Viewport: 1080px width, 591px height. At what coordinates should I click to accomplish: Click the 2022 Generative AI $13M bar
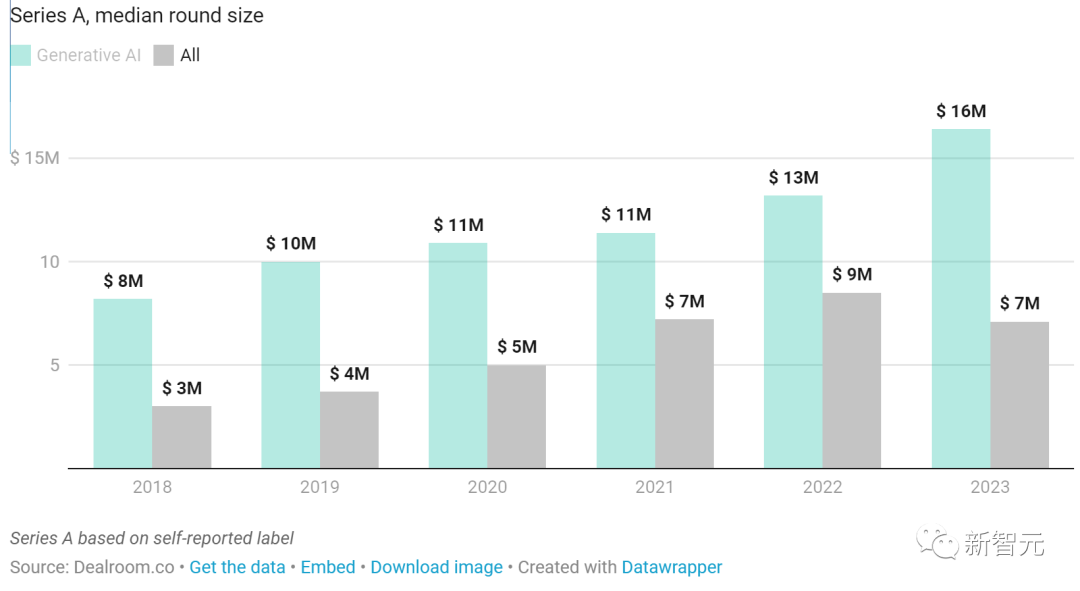point(793,332)
